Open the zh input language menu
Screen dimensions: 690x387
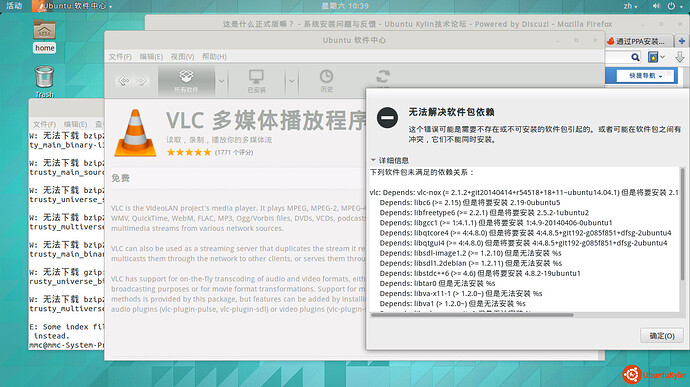coord(630,6)
